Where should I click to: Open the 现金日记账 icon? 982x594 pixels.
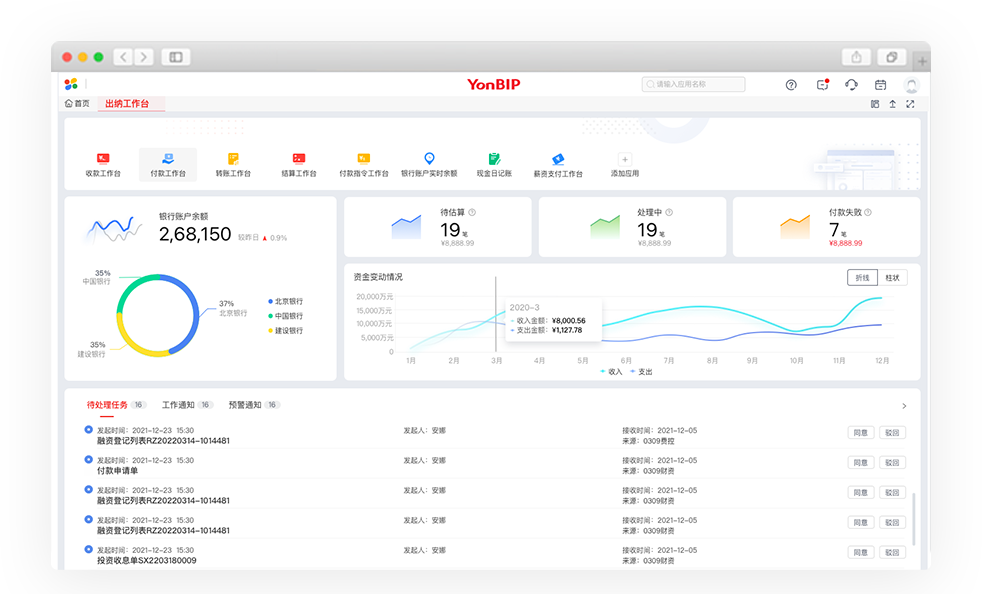494,159
